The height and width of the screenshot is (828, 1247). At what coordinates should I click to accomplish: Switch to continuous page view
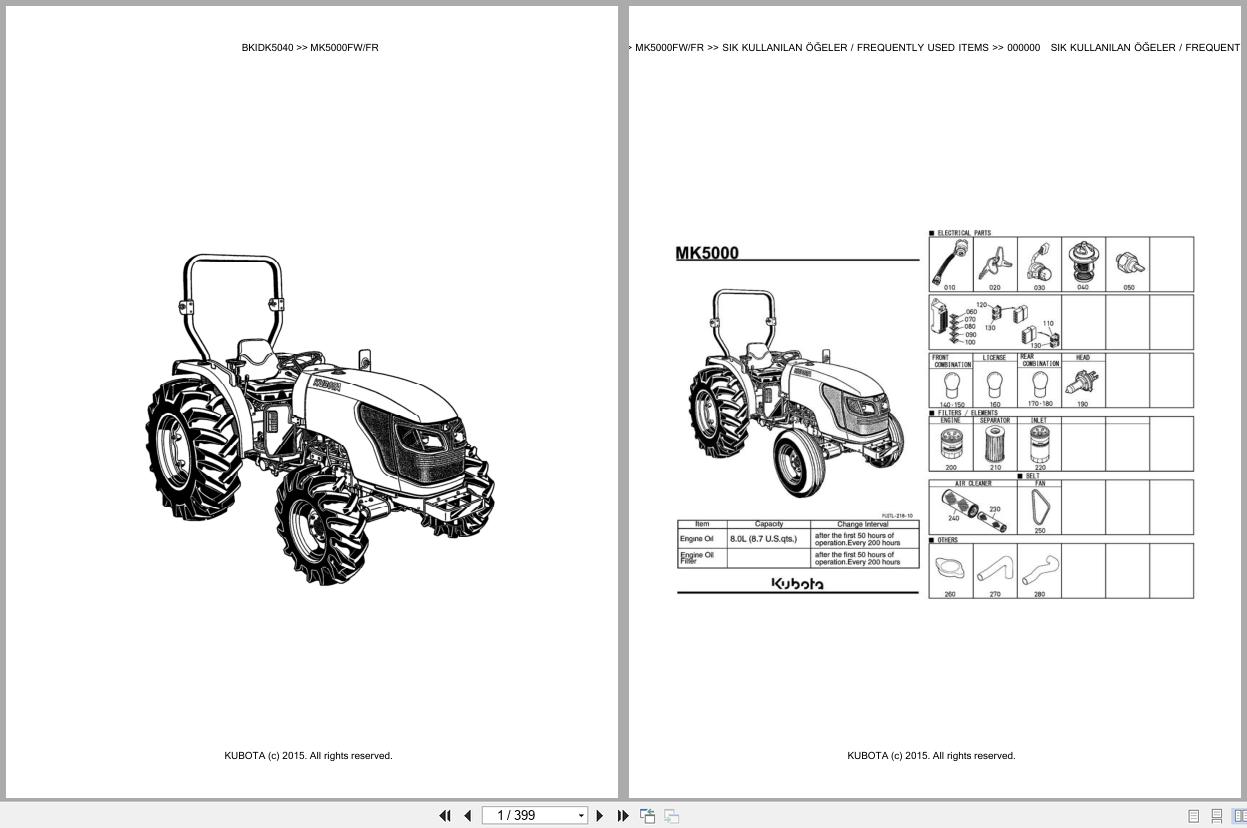point(1217,816)
